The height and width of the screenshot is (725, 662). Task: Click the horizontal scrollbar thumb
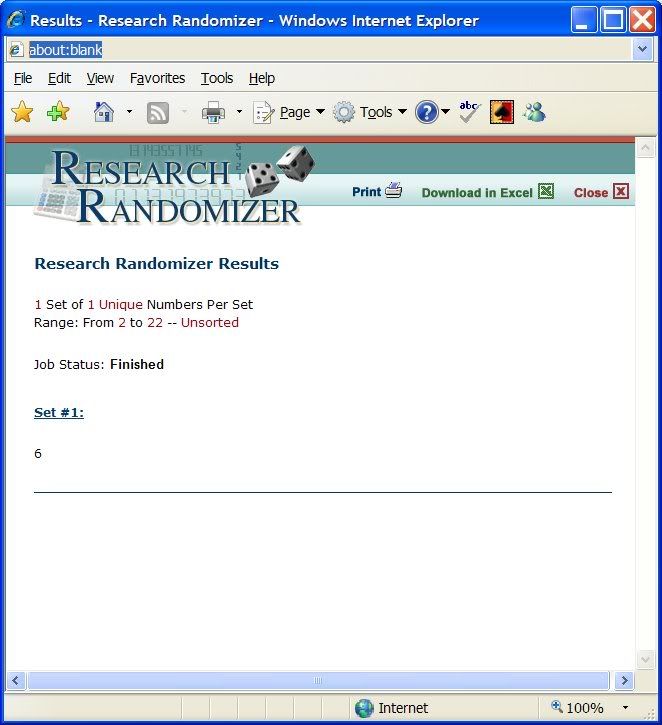318,681
